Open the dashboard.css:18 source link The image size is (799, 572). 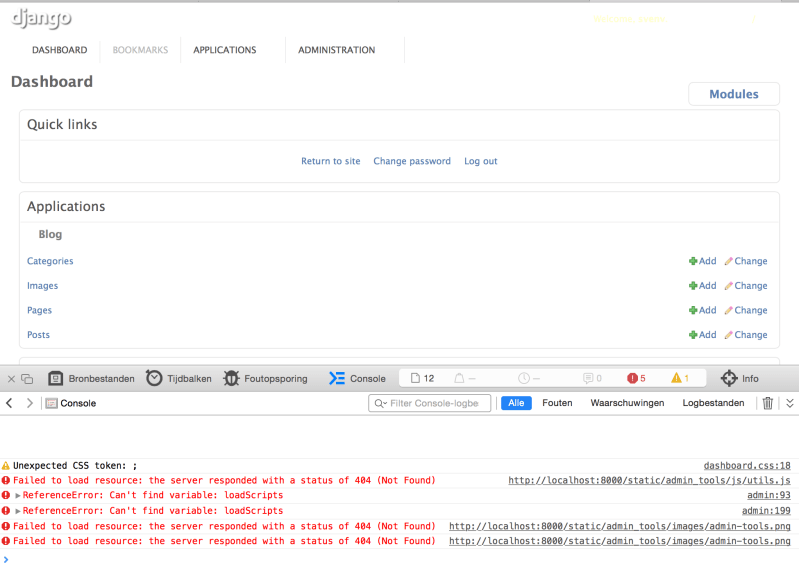[x=747, y=466]
